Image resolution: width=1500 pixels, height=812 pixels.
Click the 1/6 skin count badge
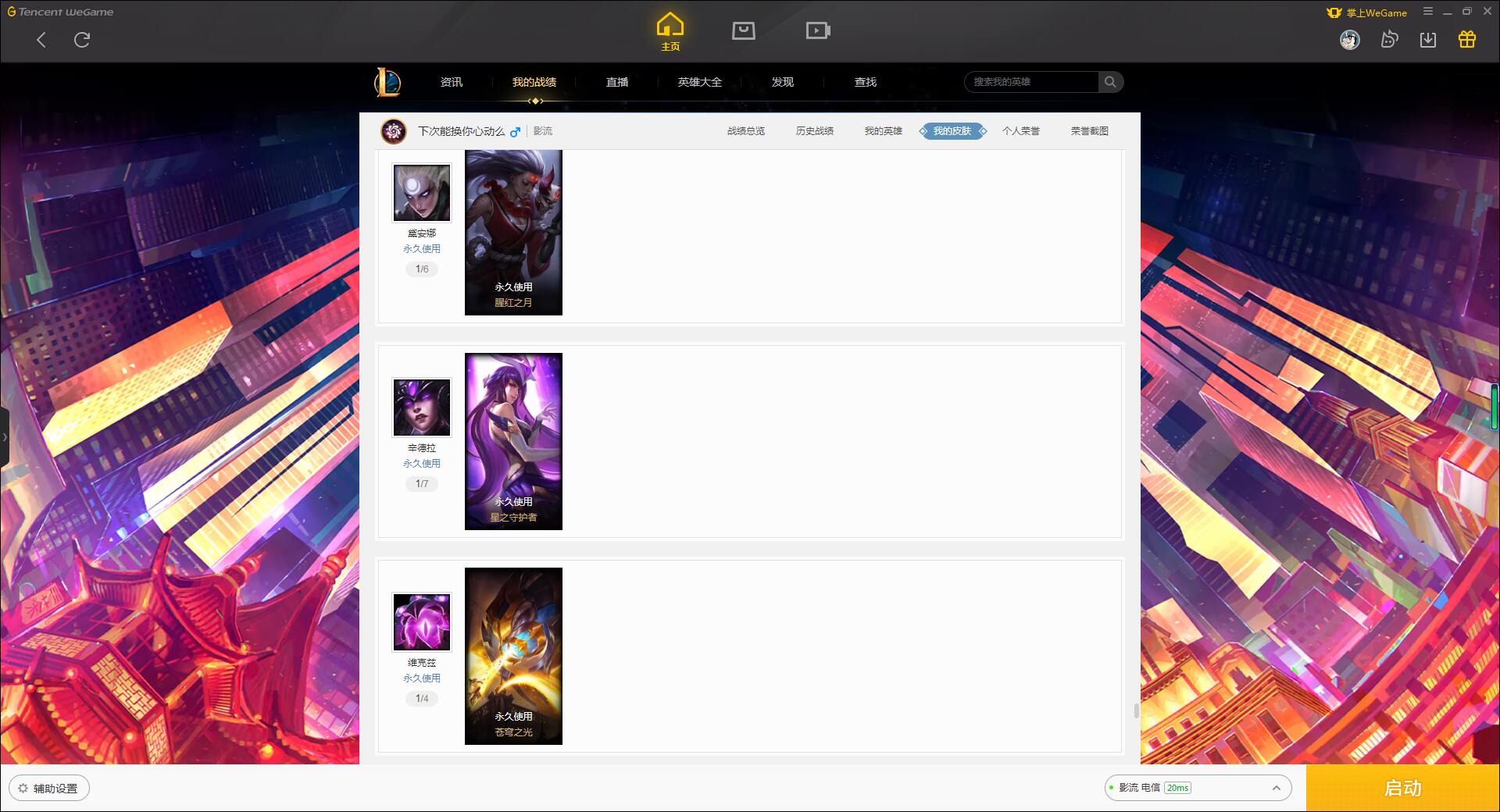click(x=422, y=269)
